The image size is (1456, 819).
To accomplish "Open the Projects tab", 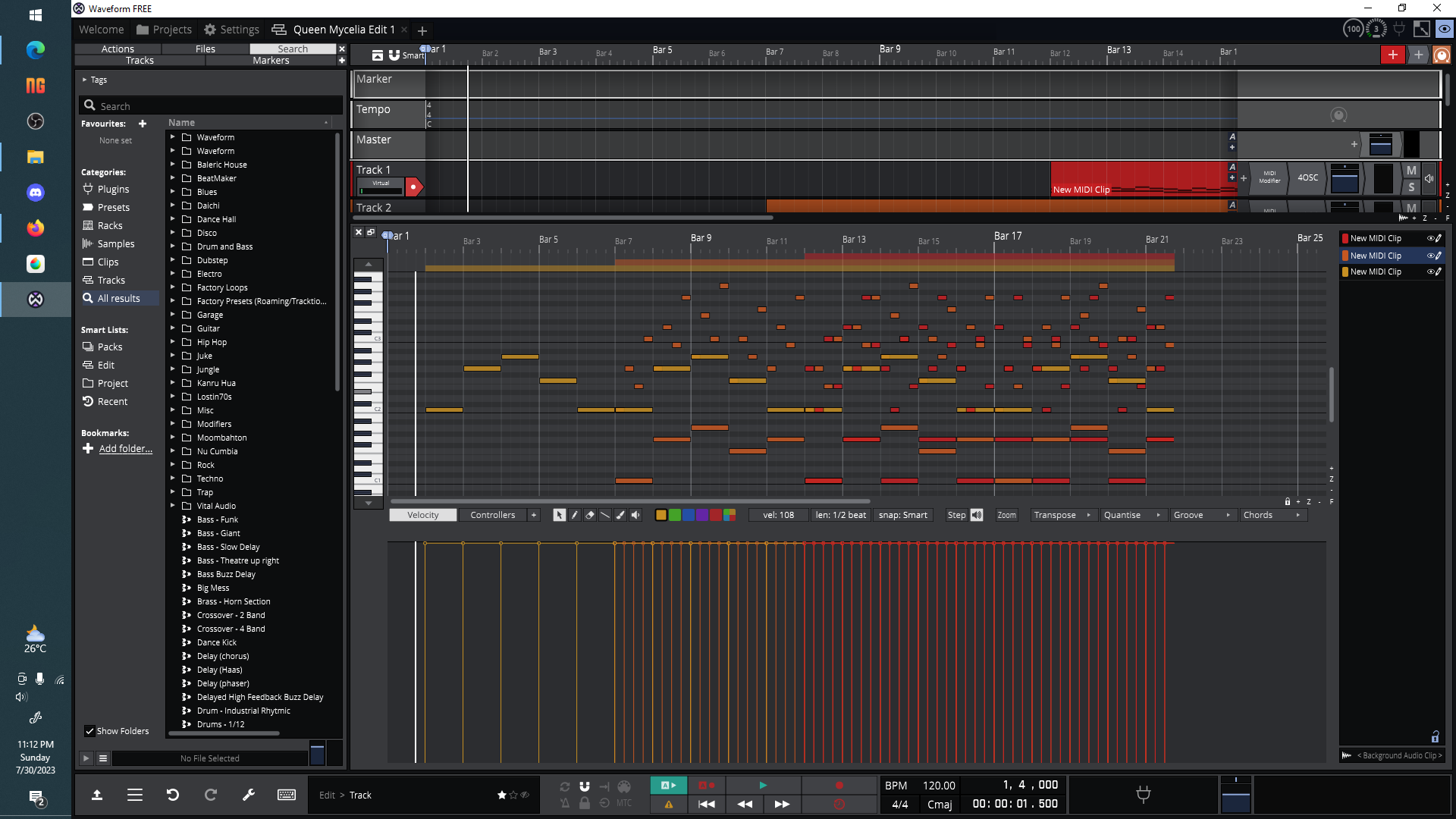I will [165, 30].
